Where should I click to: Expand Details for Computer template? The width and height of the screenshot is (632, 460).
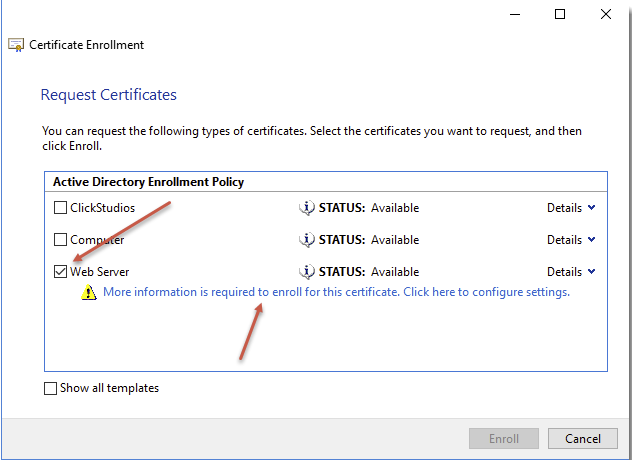click(571, 239)
